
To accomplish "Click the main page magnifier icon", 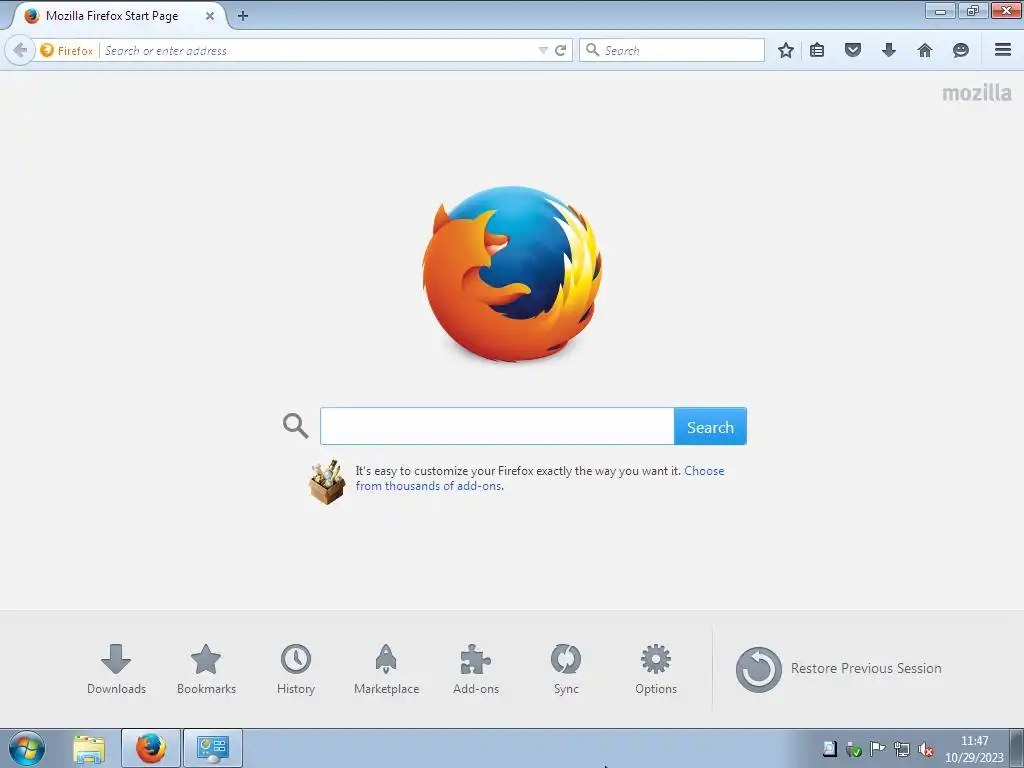I will pos(295,426).
